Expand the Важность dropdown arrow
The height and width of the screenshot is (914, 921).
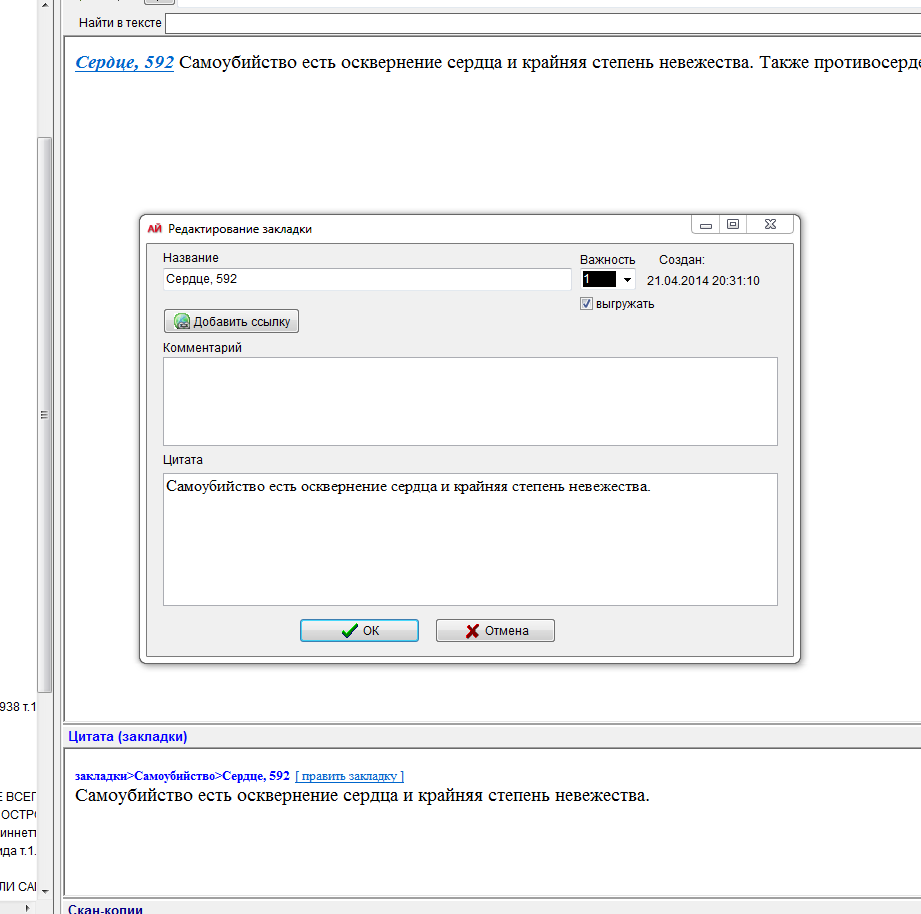pos(627,281)
